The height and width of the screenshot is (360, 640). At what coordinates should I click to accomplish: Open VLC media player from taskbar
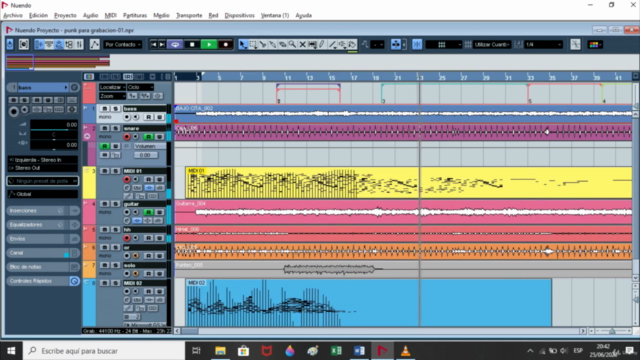click(405, 351)
